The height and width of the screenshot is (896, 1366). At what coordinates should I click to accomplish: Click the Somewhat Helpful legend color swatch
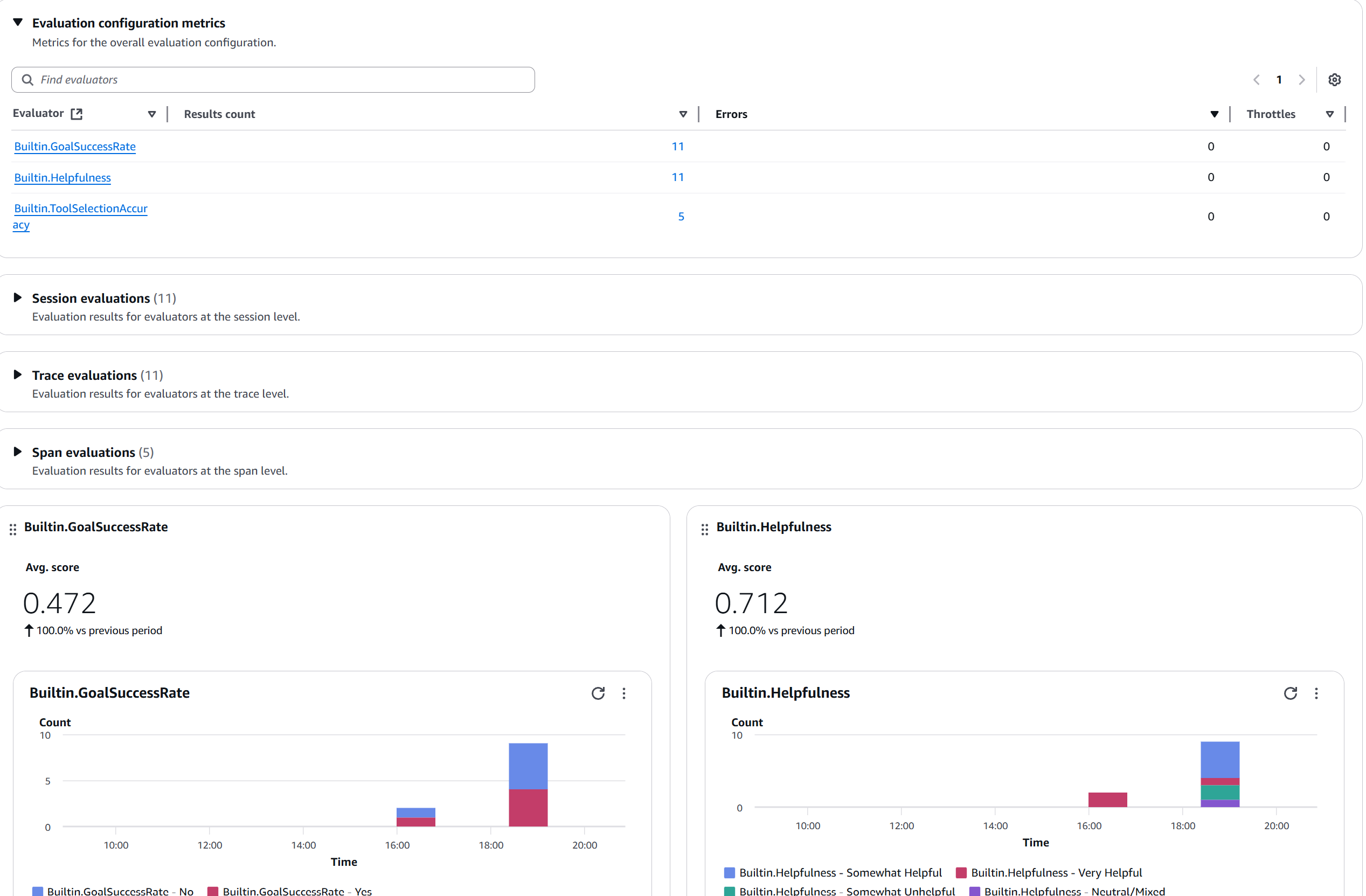coord(729,872)
